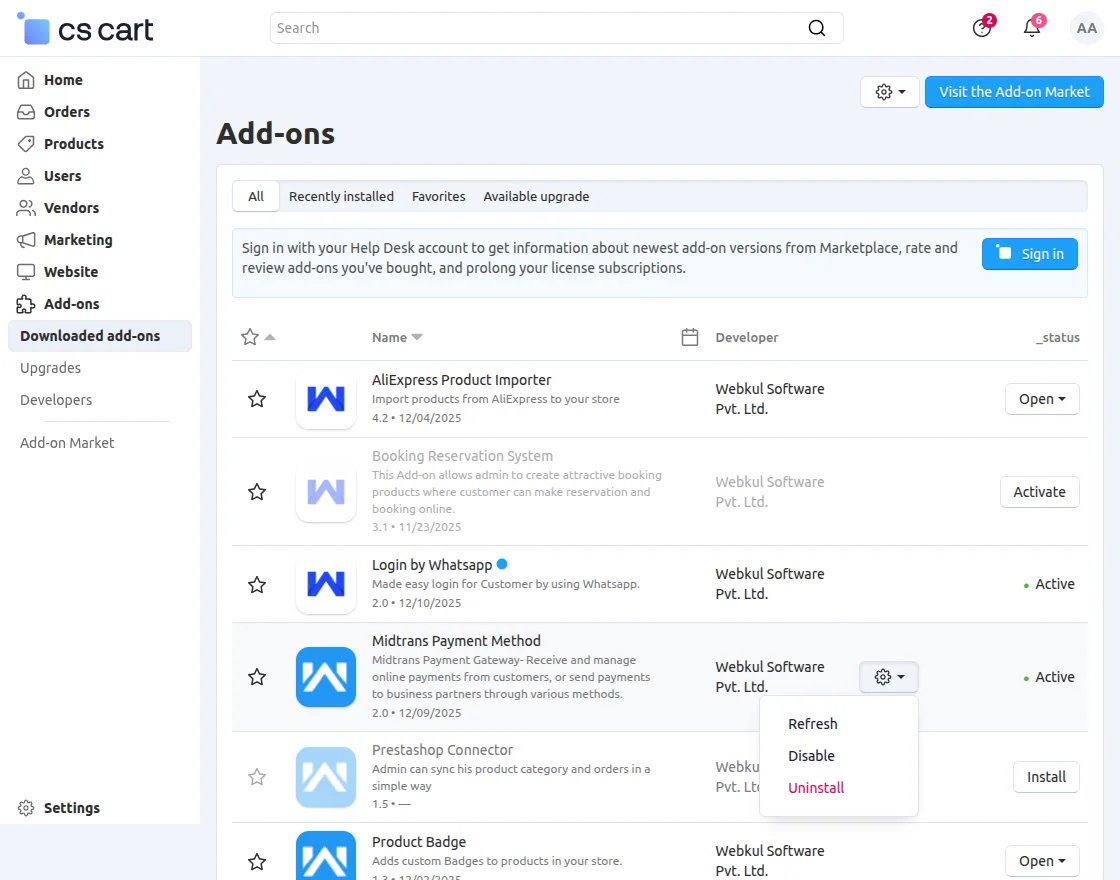1120x880 pixels.
Task: Favorite the Login by Whatsapp add-on
Action: point(257,584)
